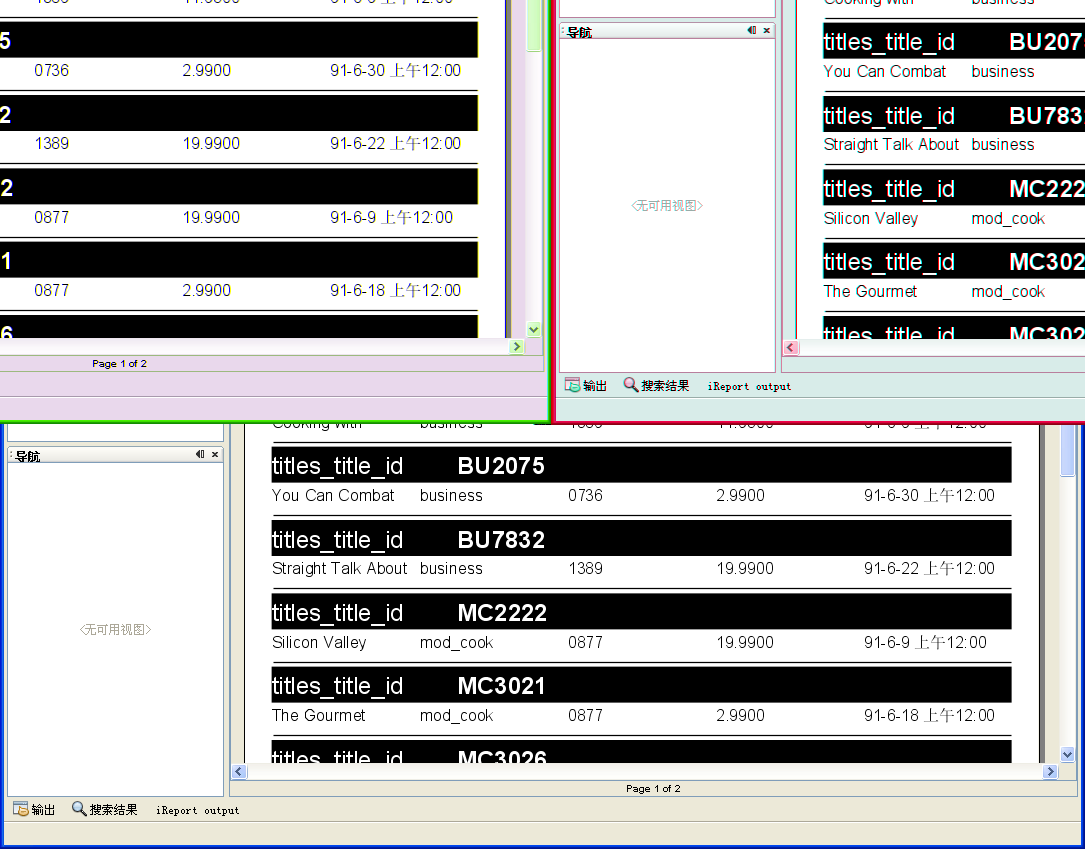Viewport: 1085px width, 849px height.
Task: Click '19.9900' in the Silicon Valley row, bottom window
Action: [x=745, y=642]
